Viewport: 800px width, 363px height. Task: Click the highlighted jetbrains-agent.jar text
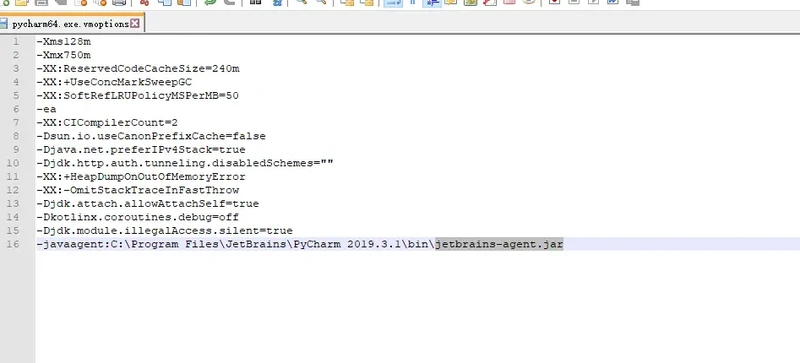[499, 244]
